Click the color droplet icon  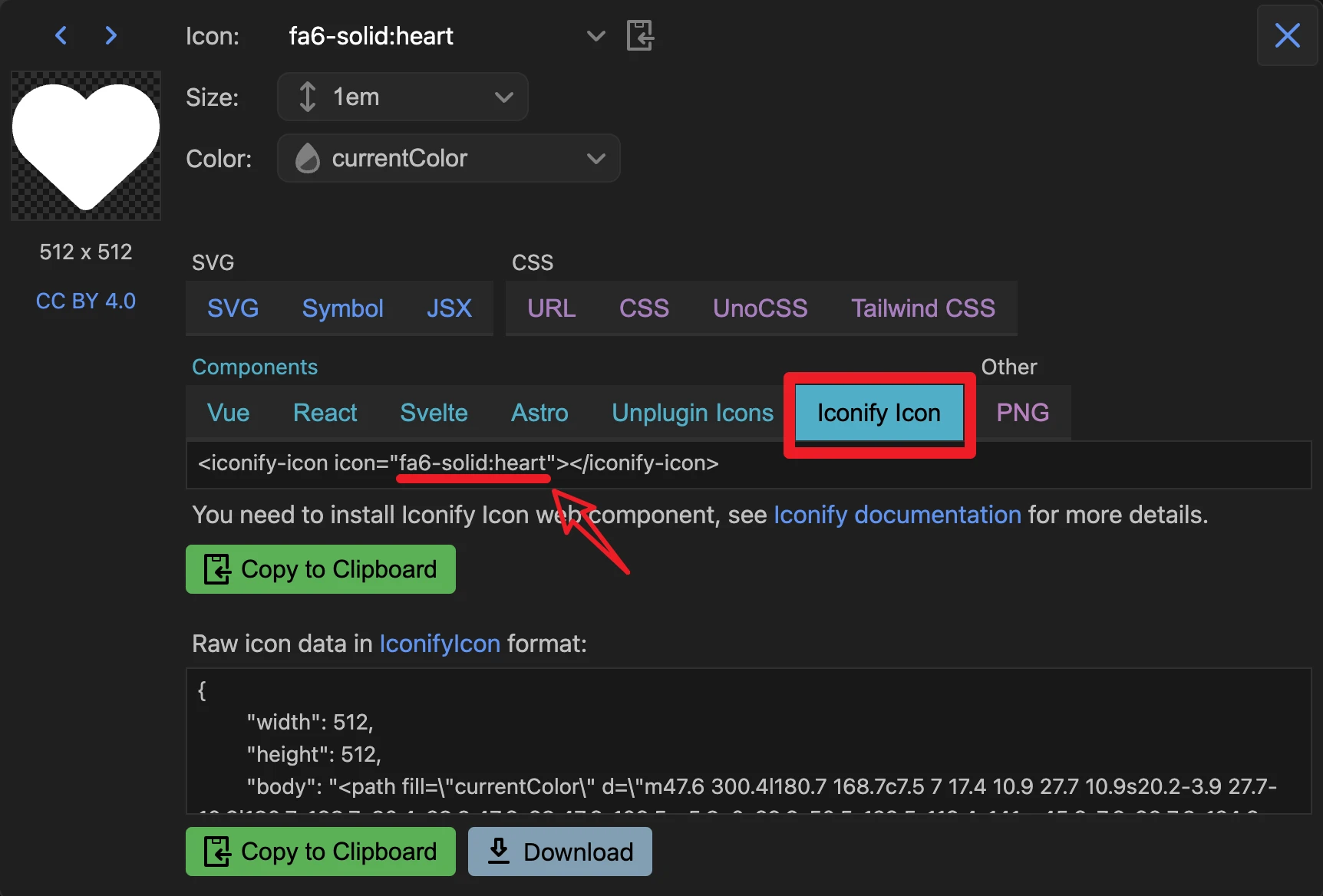[307, 158]
